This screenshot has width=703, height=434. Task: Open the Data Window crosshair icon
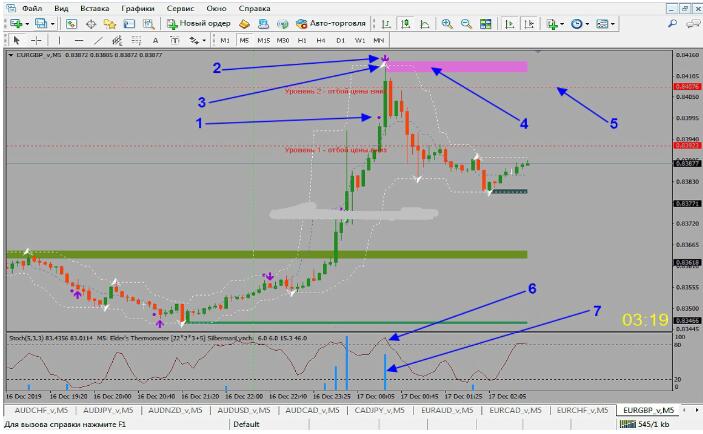click(x=91, y=24)
